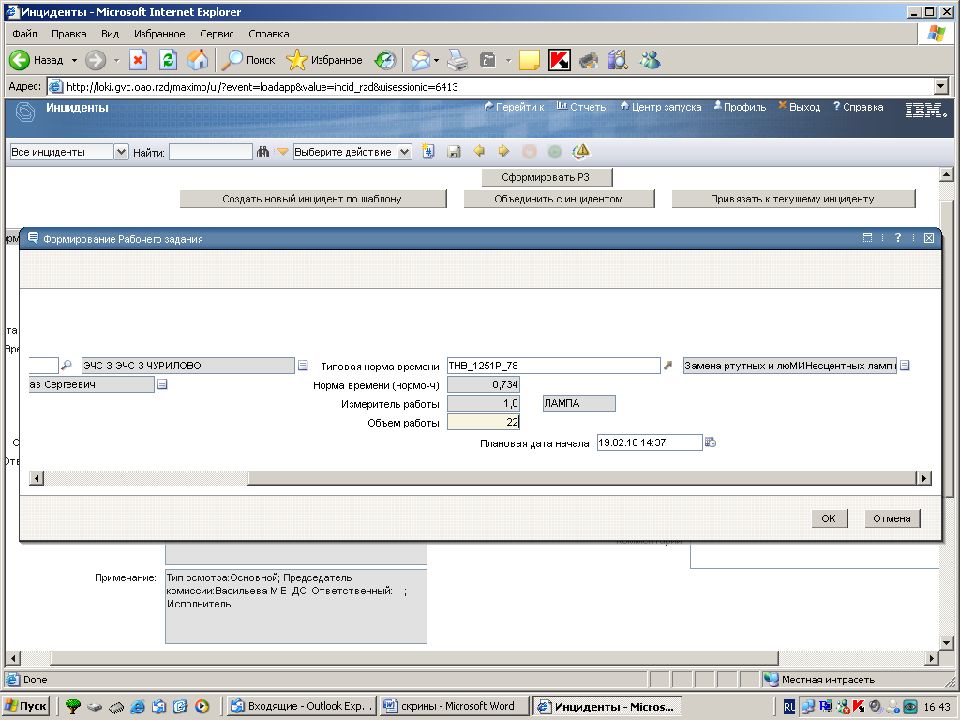Click the Найти search input field
The image size is (960, 720).
211,152
